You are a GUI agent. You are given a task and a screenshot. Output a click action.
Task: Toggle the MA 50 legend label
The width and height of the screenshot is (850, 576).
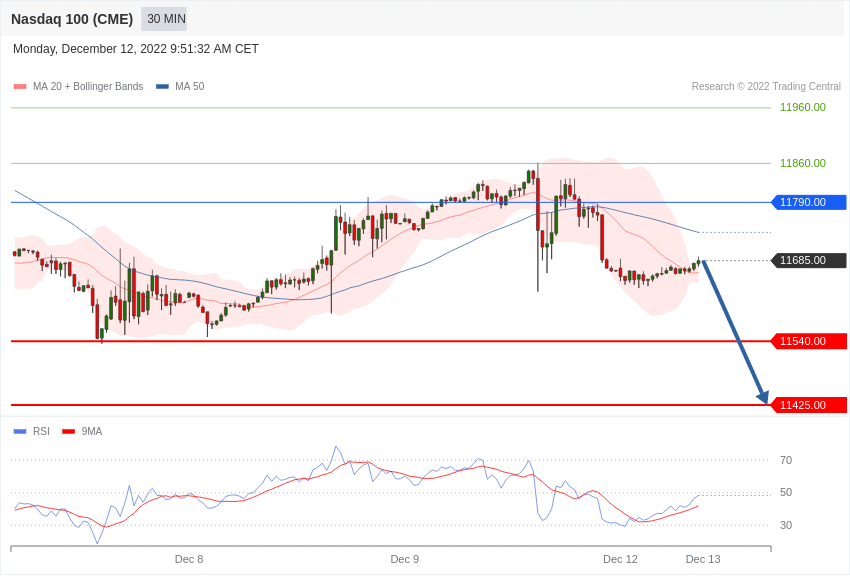point(190,87)
